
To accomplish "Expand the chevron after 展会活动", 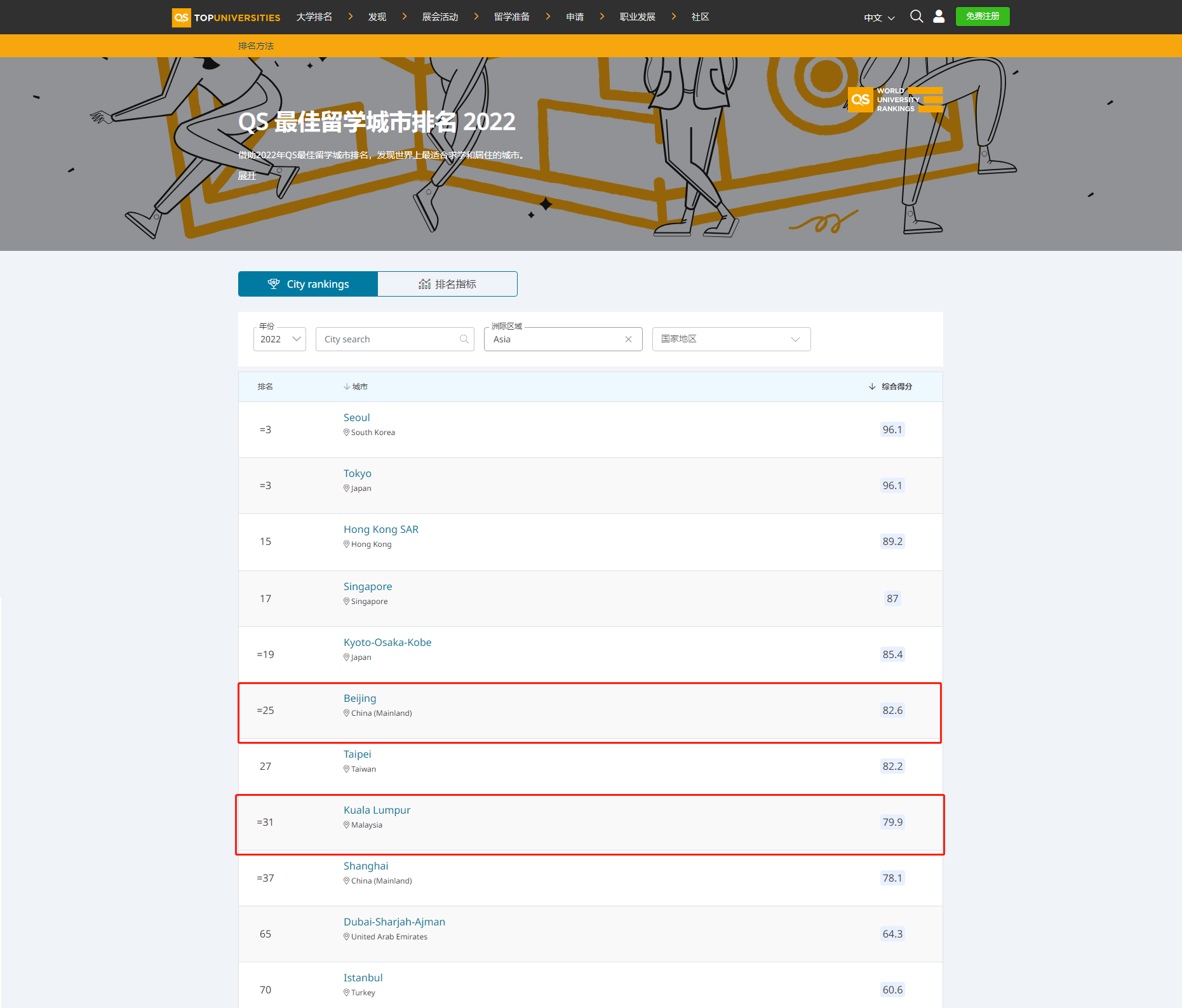I will [476, 17].
